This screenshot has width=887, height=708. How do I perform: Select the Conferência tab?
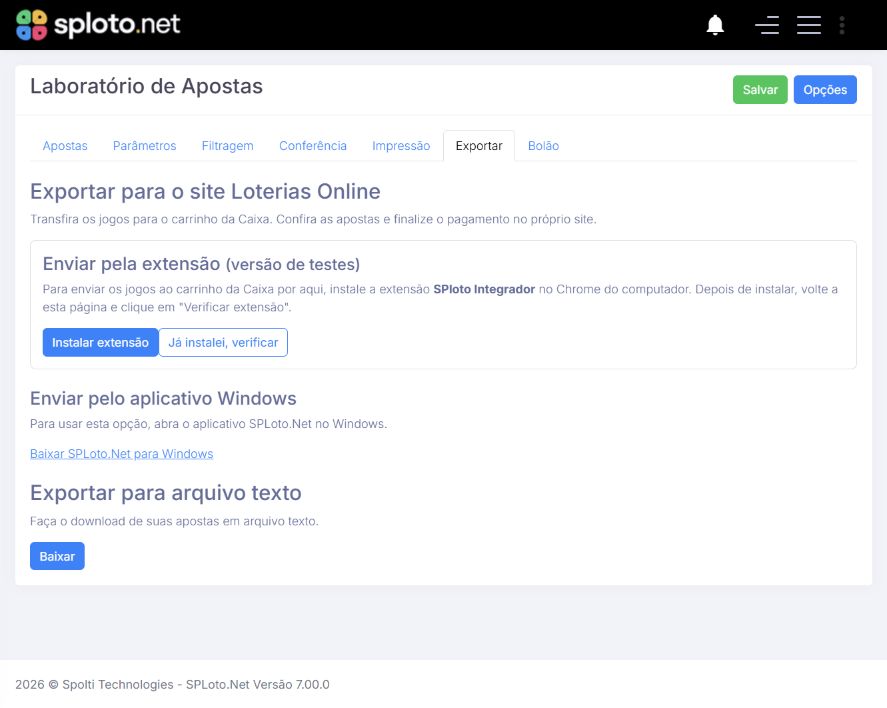[313, 146]
